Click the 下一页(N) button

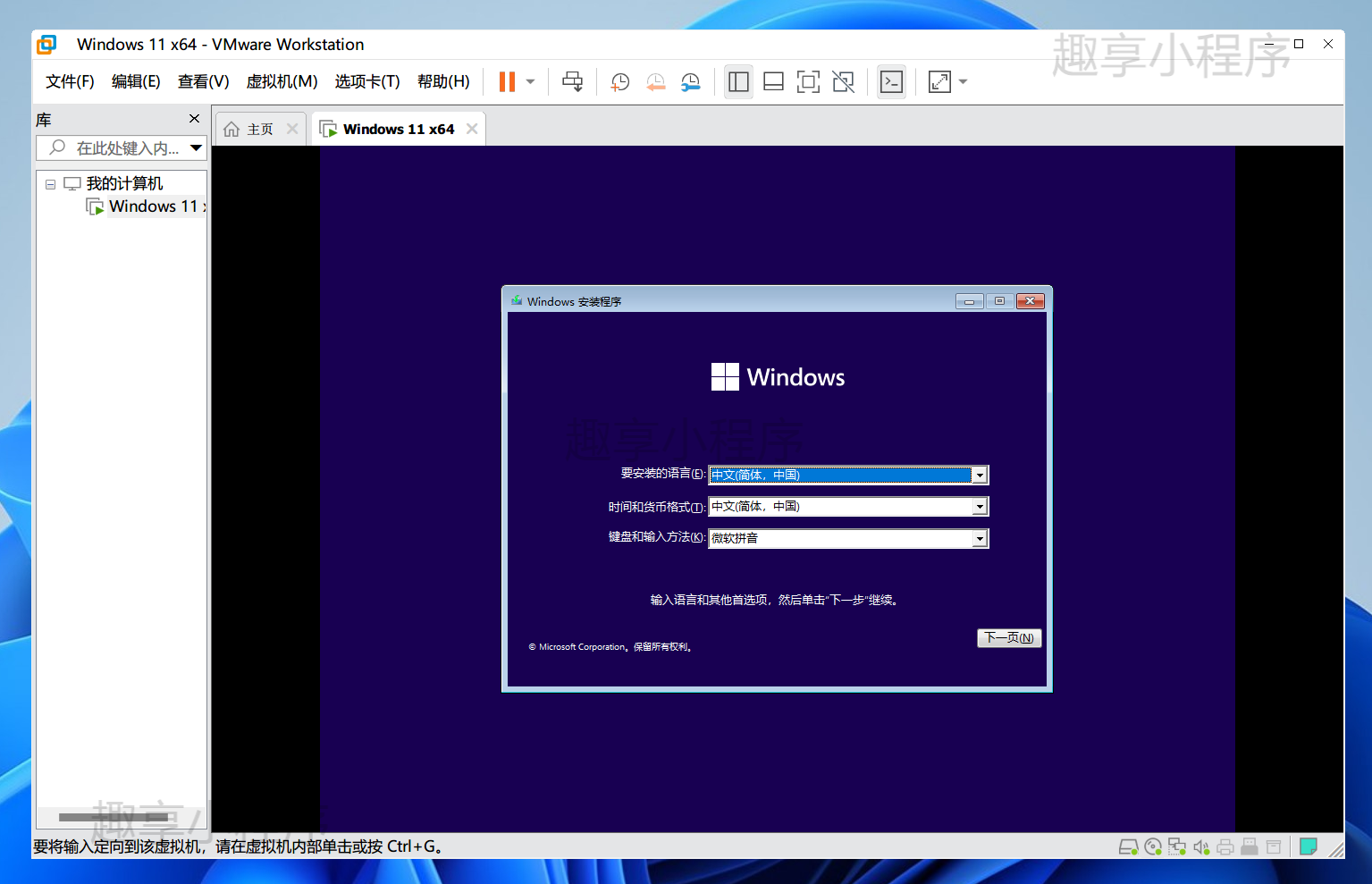[x=1009, y=637]
